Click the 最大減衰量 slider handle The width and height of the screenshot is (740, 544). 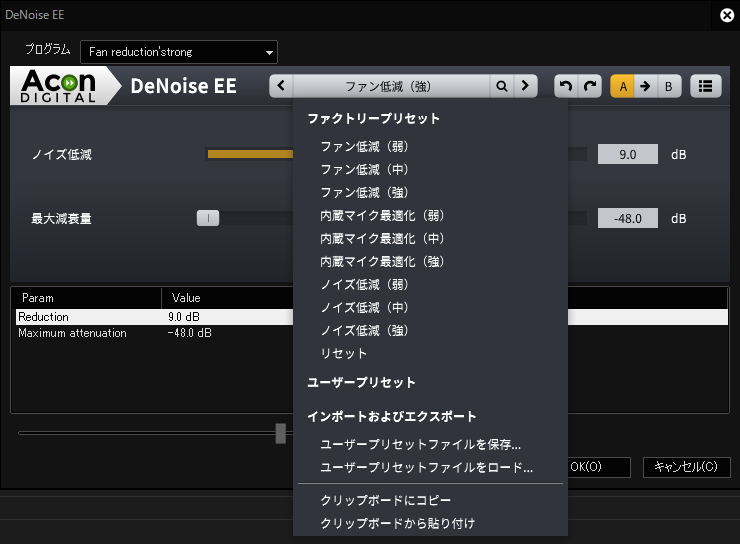click(x=208, y=218)
